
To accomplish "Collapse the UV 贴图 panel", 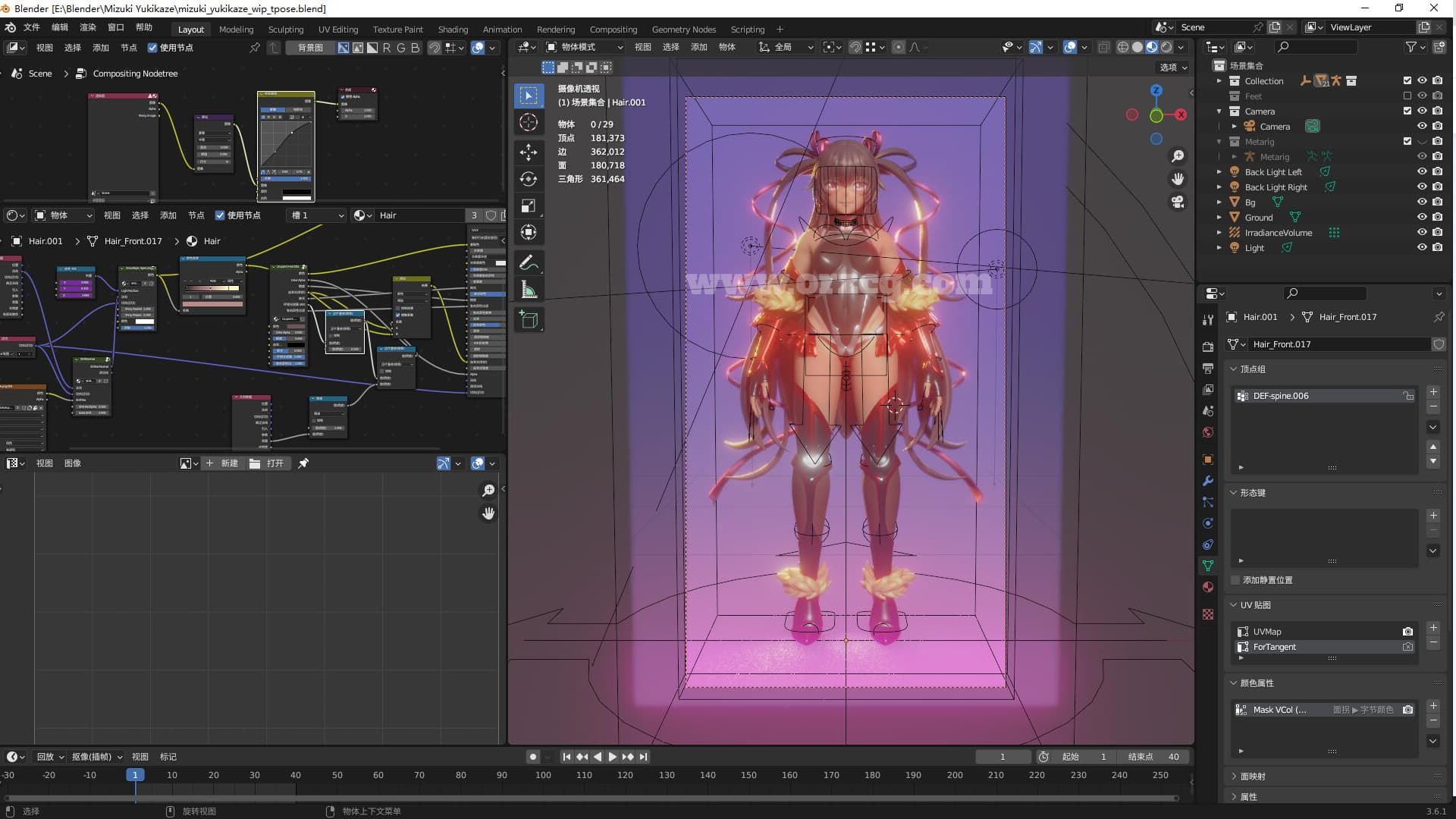I will [1234, 605].
